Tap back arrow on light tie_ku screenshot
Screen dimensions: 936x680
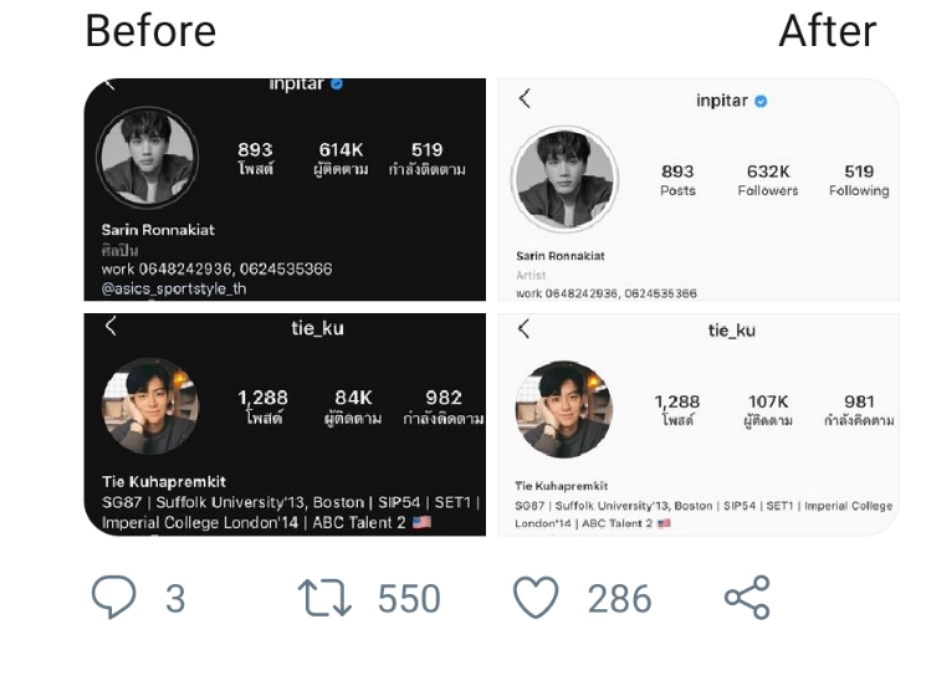pyautogui.click(x=524, y=328)
